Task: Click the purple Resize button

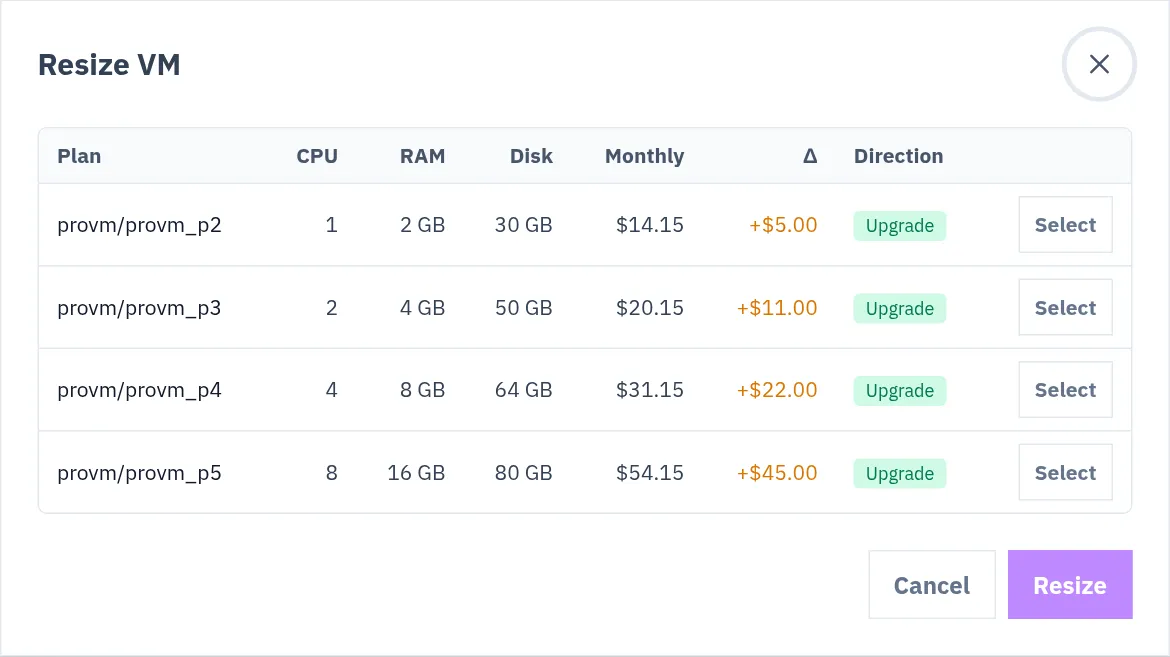Action: (1069, 585)
